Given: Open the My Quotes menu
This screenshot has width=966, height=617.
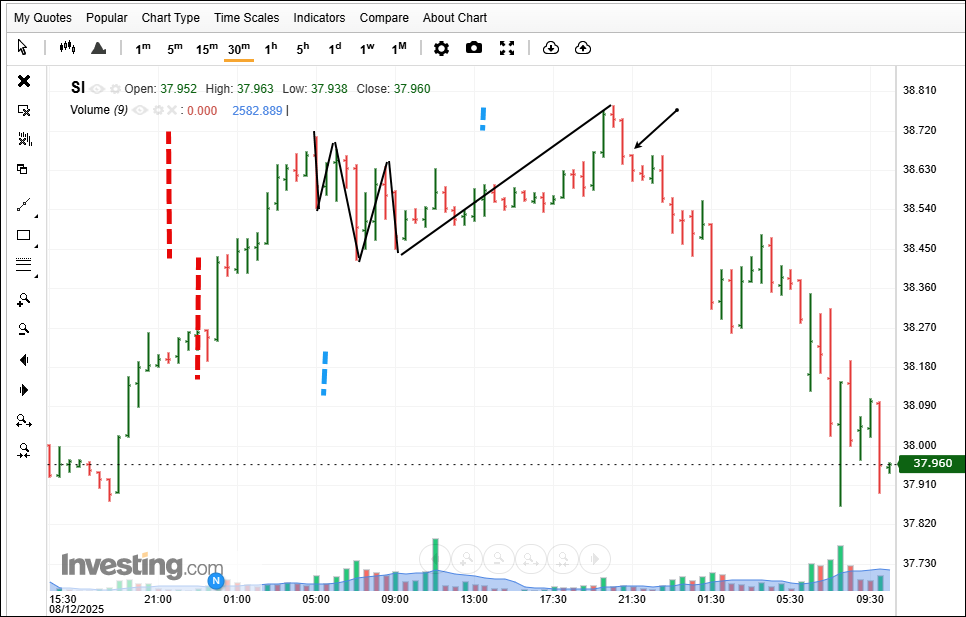Looking at the screenshot, I should [43, 18].
